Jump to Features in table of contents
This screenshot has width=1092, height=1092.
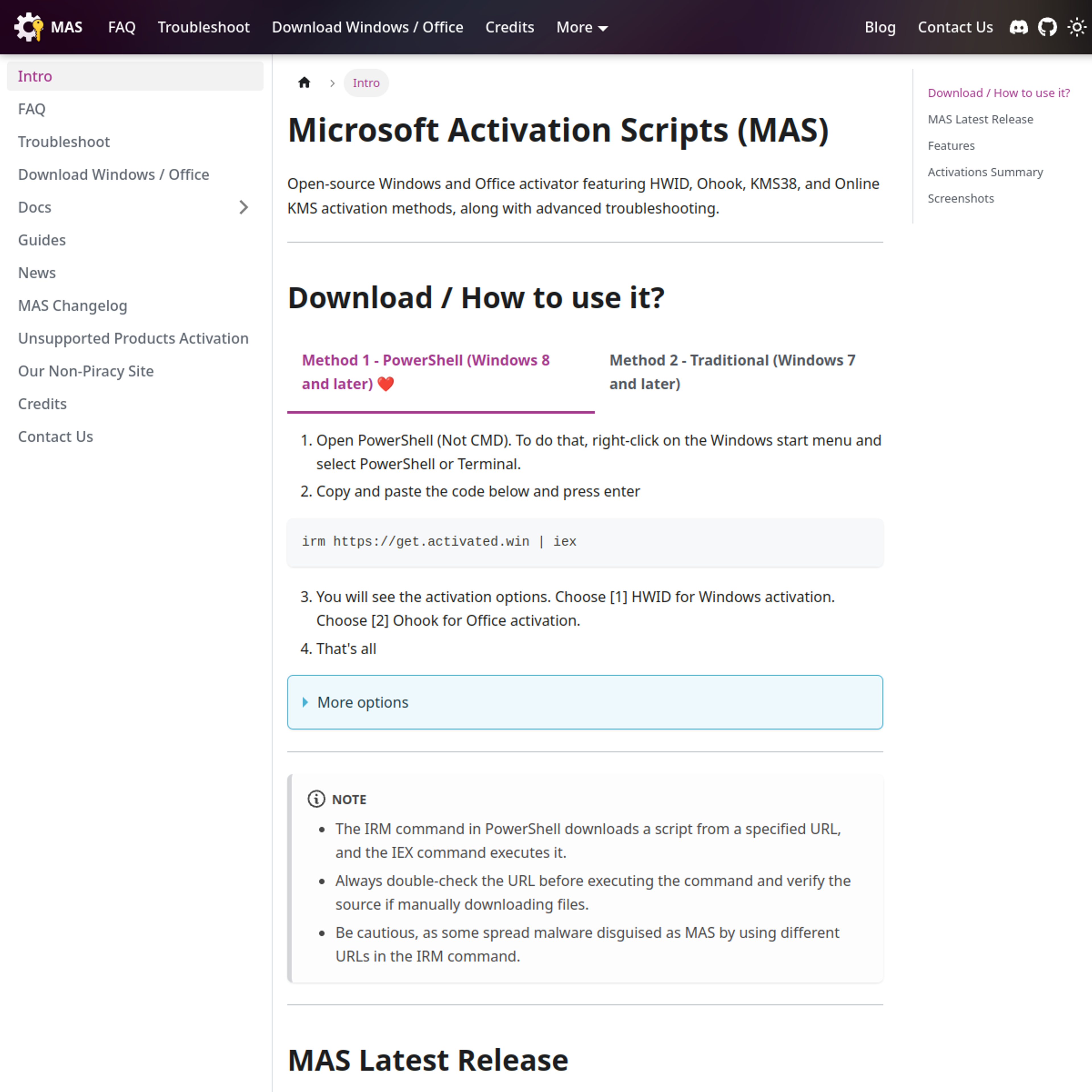pos(951,146)
